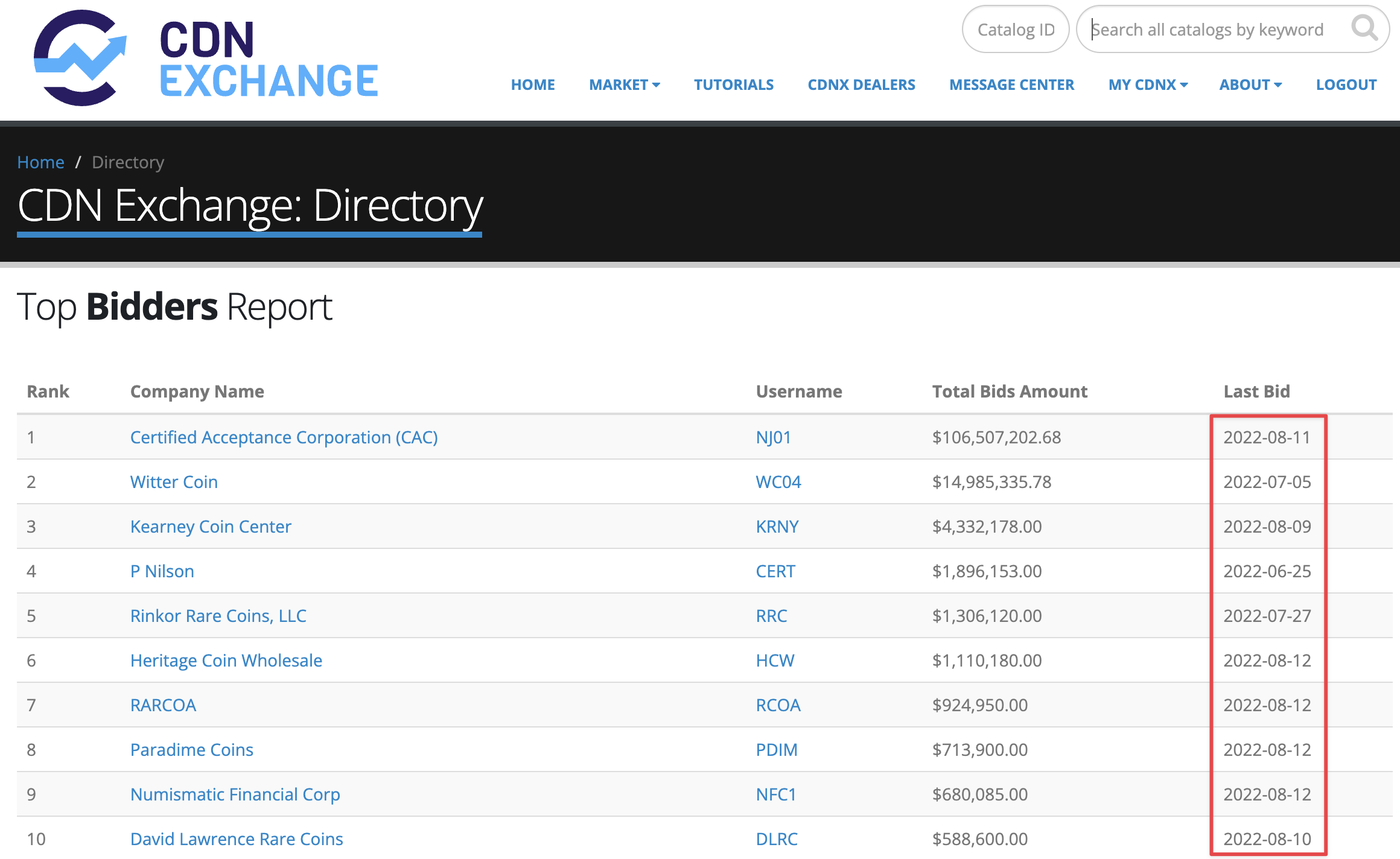
Task: Click last bid date 2022-08-10
Action: 1267,839
